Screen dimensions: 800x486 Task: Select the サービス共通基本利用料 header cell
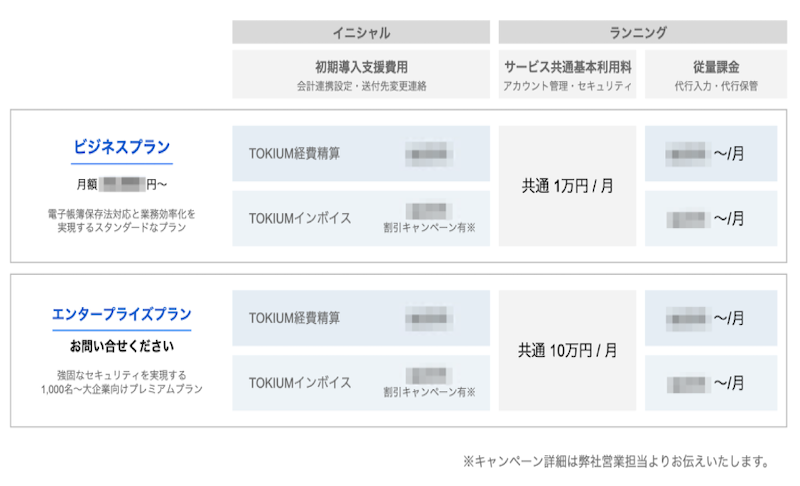pyautogui.click(x=567, y=75)
